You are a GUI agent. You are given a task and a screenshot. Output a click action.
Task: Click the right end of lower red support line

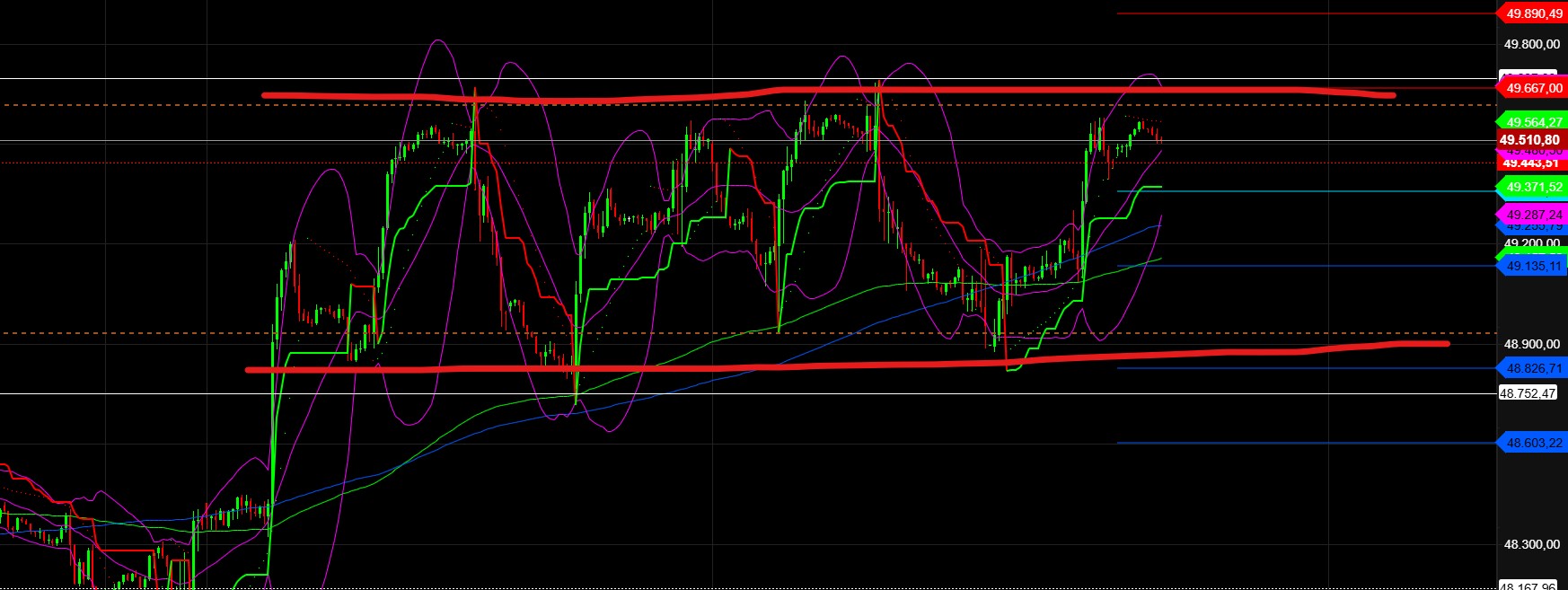(x=1444, y=343)
